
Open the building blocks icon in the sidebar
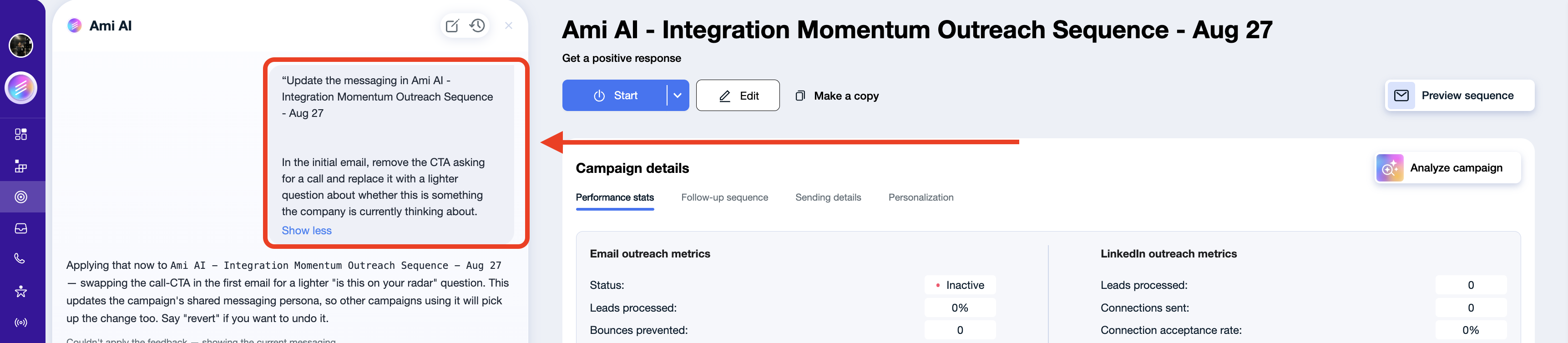pos(21,166)
